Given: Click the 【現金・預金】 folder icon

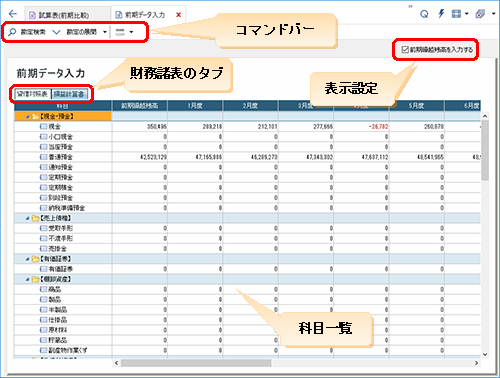Looking at the screenshot, I should (35, 116).
